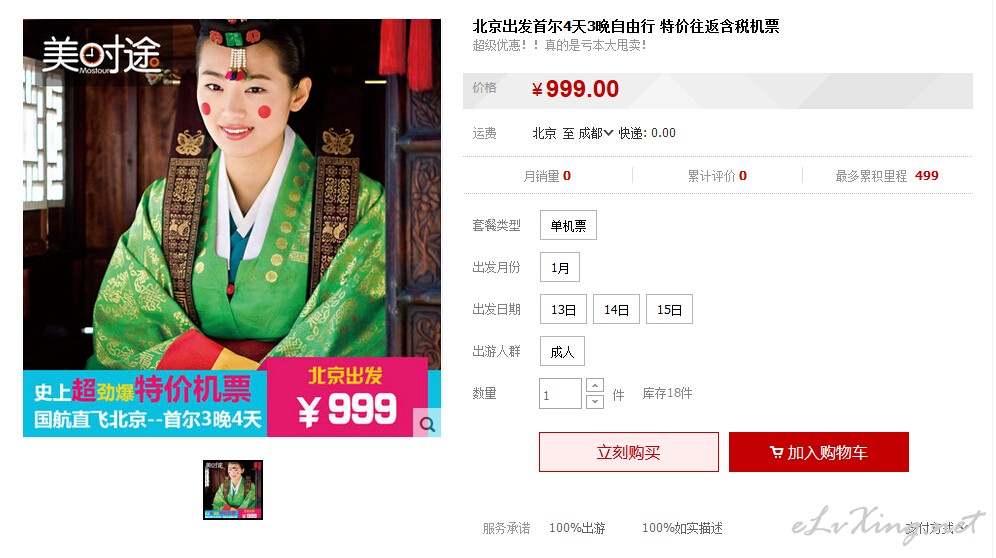Choose the 13日 departure date
Image resolution: width=996 pixels, height=558 pixels.
pos(563,309)
